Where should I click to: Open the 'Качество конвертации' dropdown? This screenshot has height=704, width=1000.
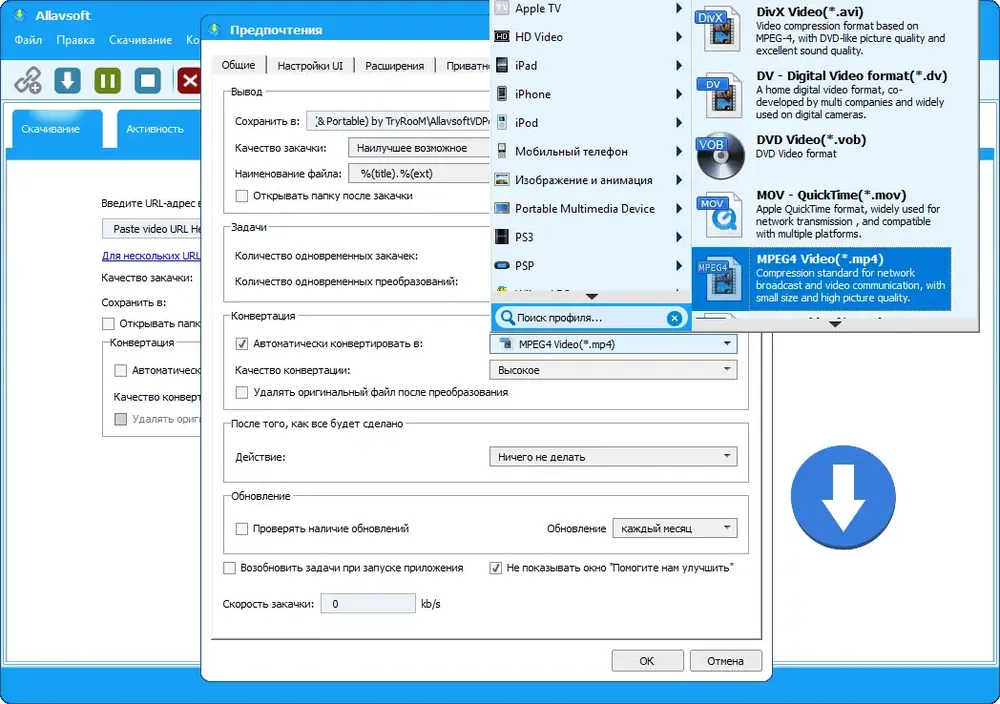click(x=613, y=370)
